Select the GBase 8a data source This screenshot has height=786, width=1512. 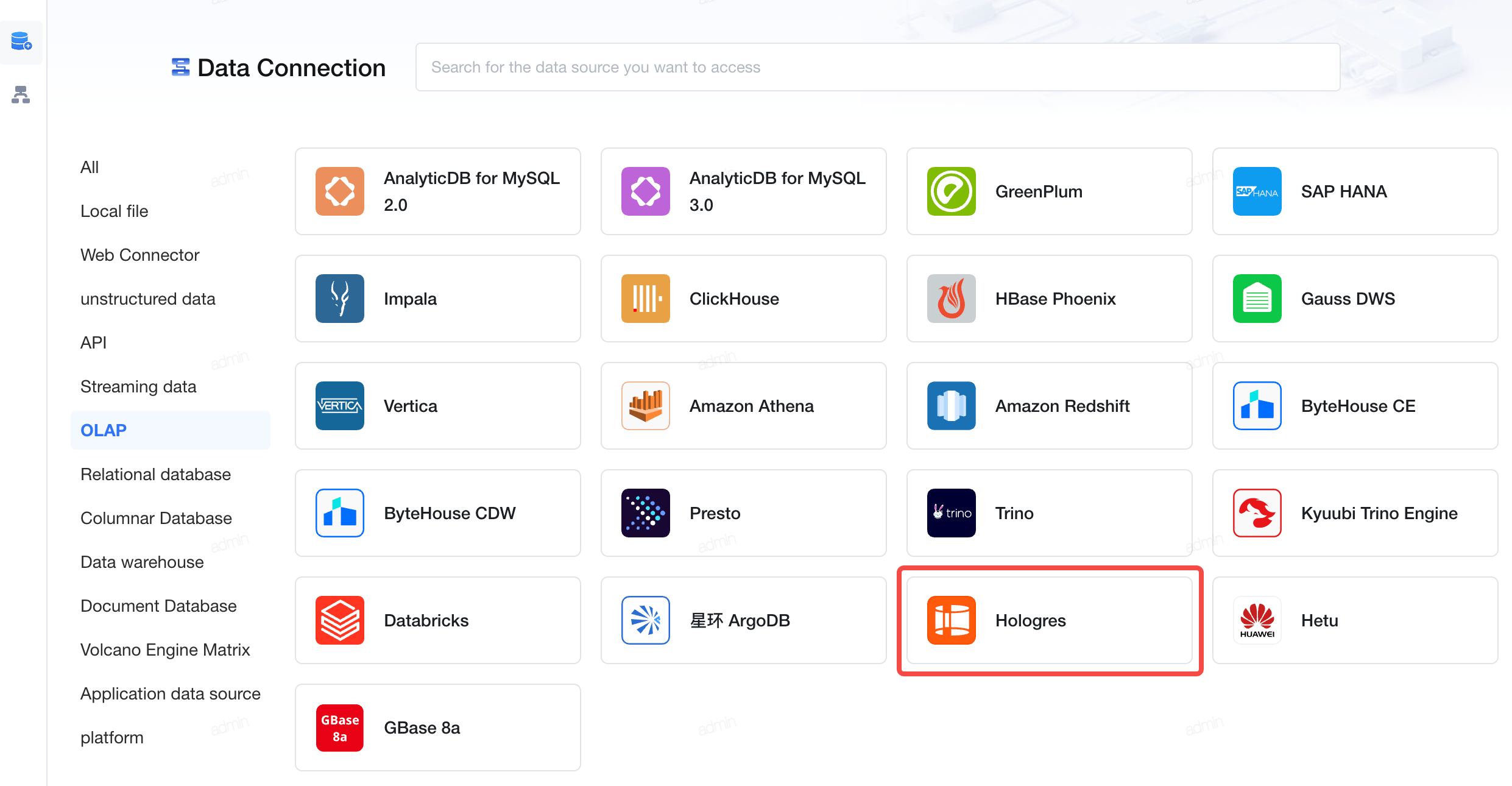[438, 728]
